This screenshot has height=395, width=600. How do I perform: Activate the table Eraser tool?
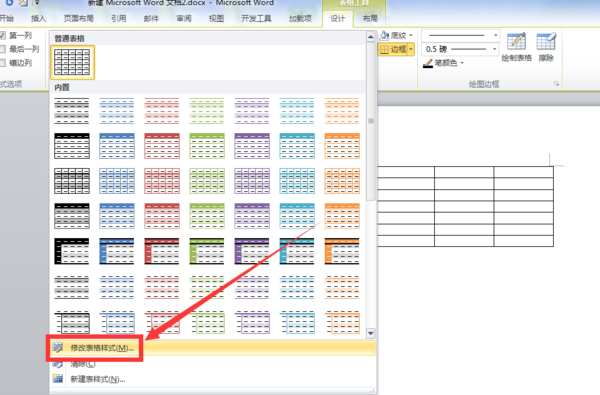click(x=546, y=41)
